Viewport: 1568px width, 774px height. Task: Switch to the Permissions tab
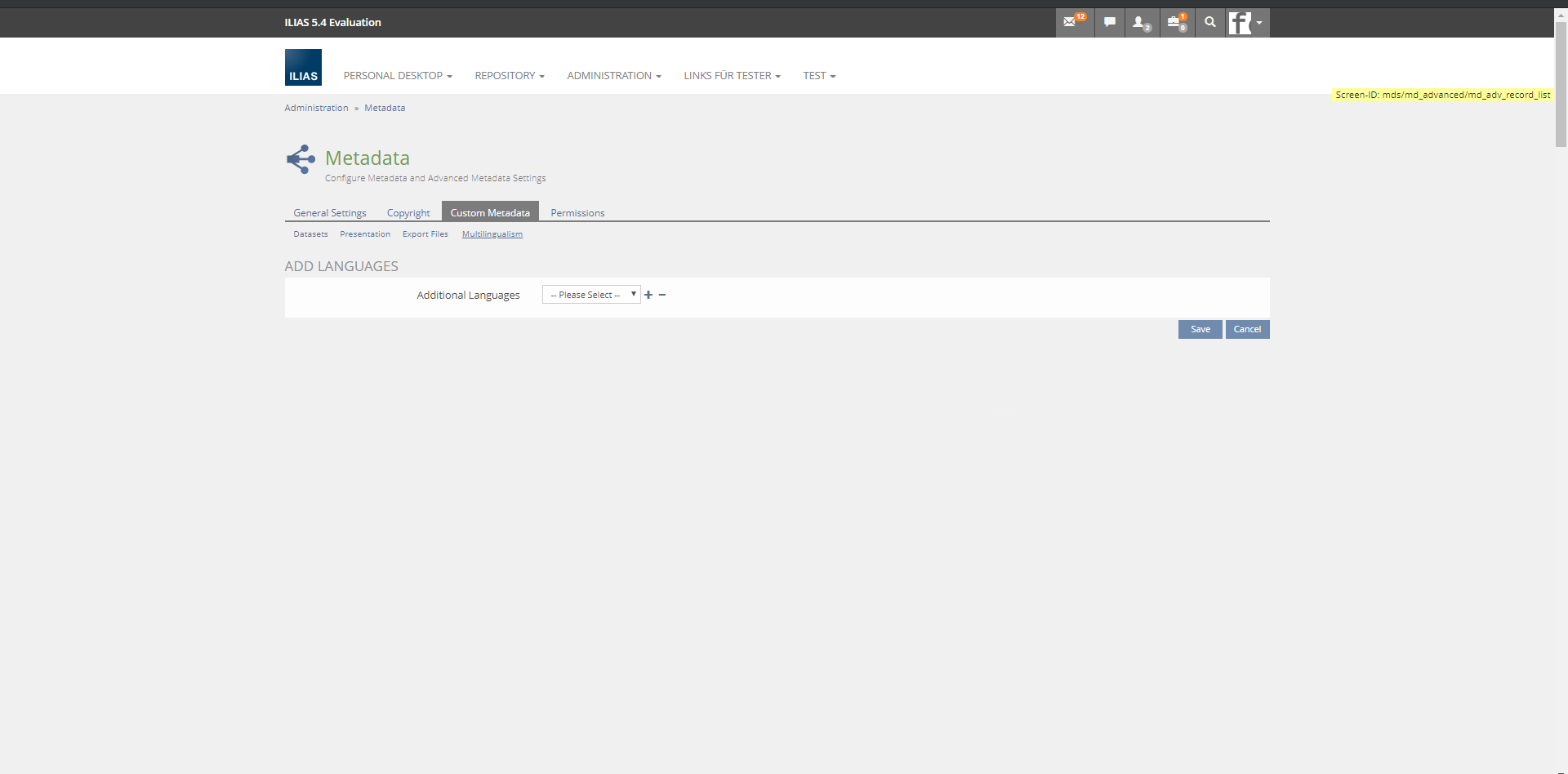(x=577, y=213)
